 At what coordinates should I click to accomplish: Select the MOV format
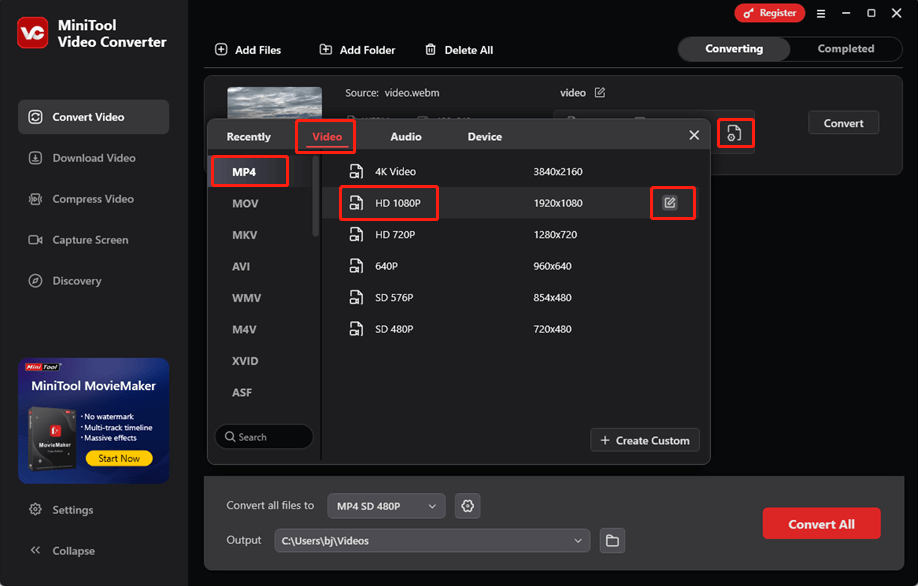click(245, 204)
